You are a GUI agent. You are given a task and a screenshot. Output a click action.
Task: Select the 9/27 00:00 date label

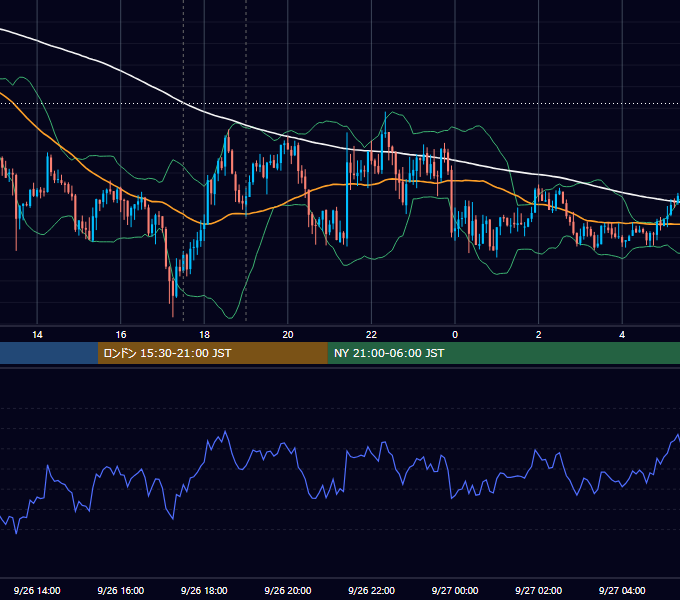click(455, 590)
